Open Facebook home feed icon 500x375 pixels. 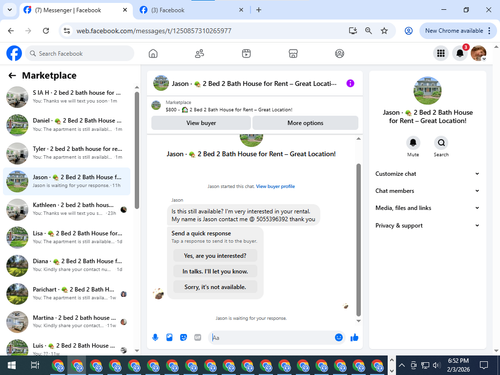tap(153, 53)
